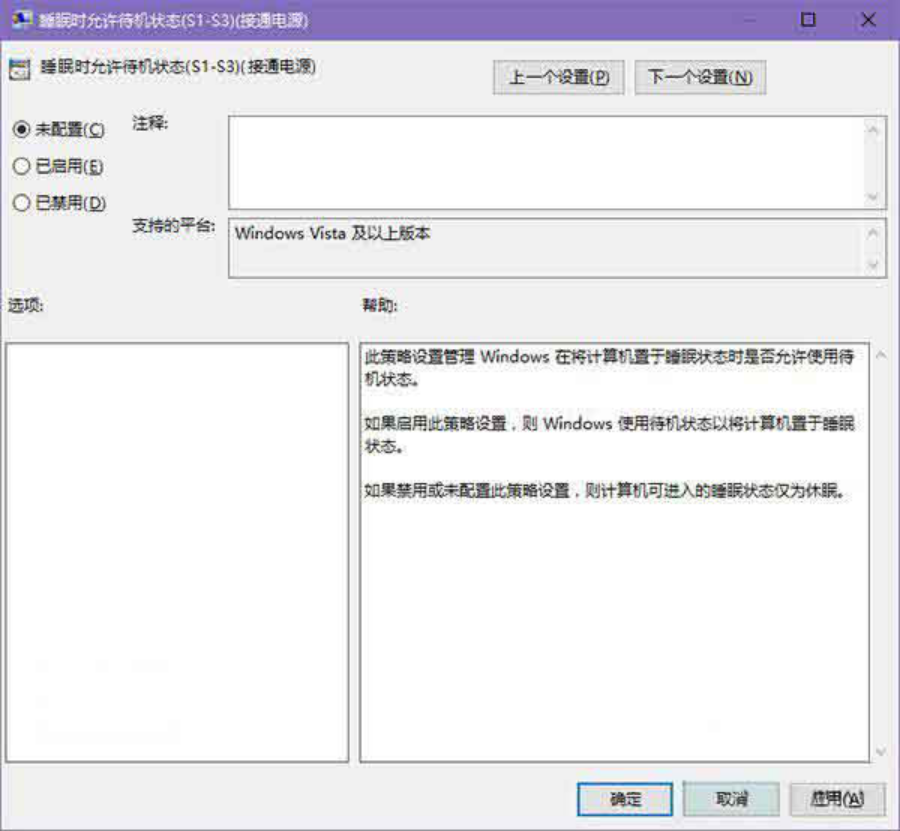The height and width of the screenshot is (831, 900).
Task: Click inside the 注释 text box
Action: (x=545, y=162)
